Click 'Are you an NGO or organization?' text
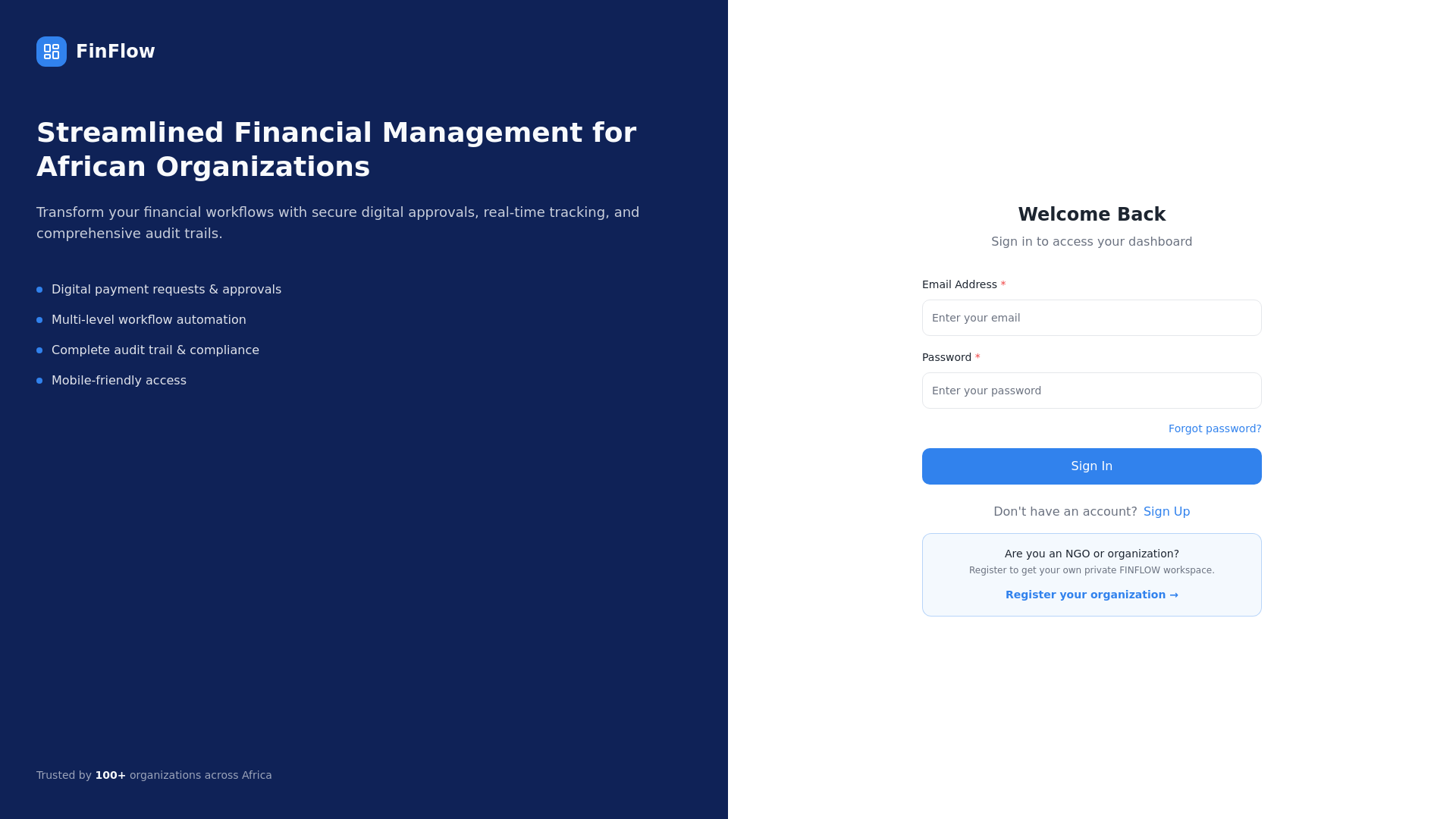Viewport: 1456px width, 819px height. pyautogui.click(x=1092, y=554)
